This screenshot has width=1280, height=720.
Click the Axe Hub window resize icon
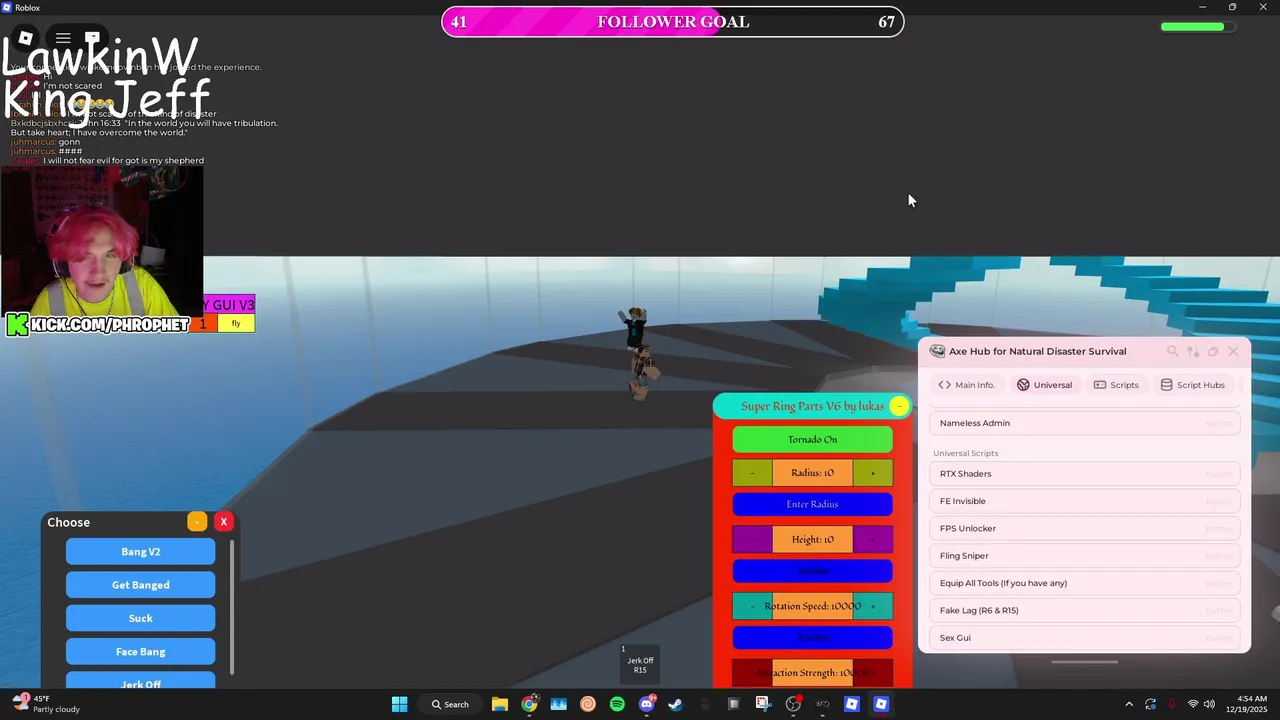point(1213,351)
